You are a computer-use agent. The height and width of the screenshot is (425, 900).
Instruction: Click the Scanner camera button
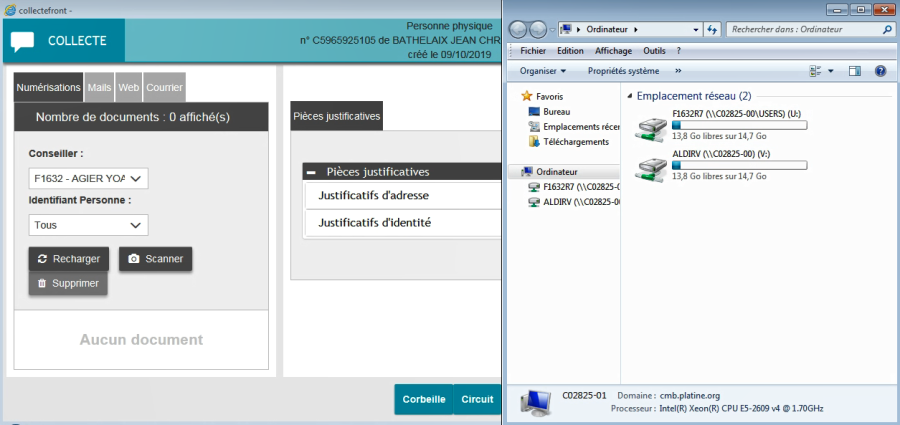tap(155, 259)
